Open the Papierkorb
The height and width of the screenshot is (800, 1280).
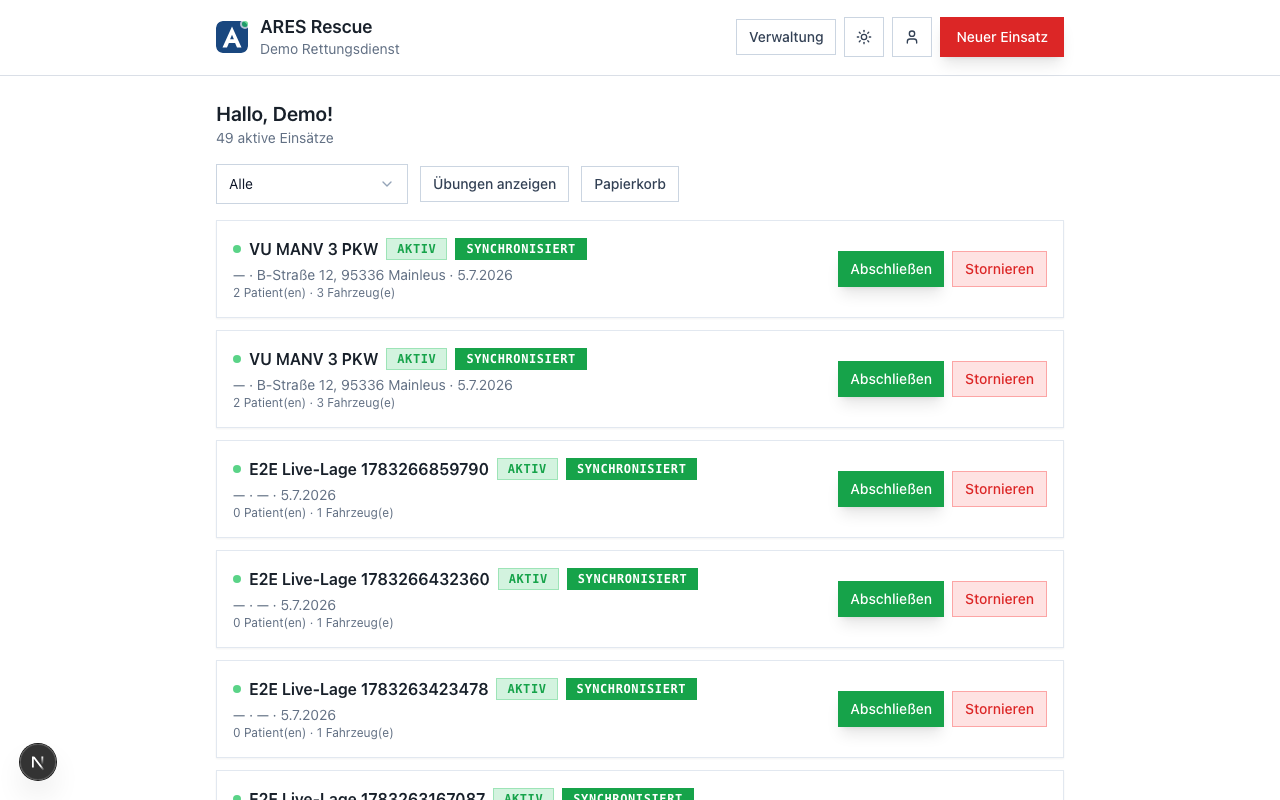(x=630, y=184)
